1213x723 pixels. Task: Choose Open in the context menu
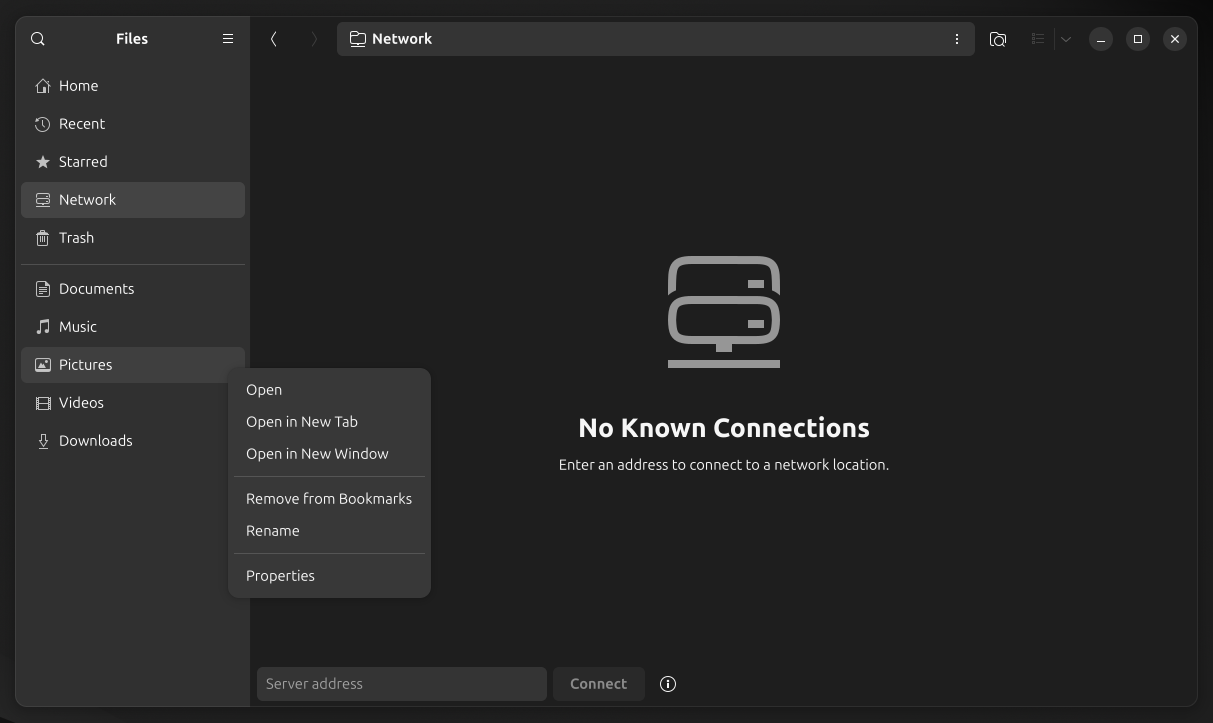pos(264,390)
